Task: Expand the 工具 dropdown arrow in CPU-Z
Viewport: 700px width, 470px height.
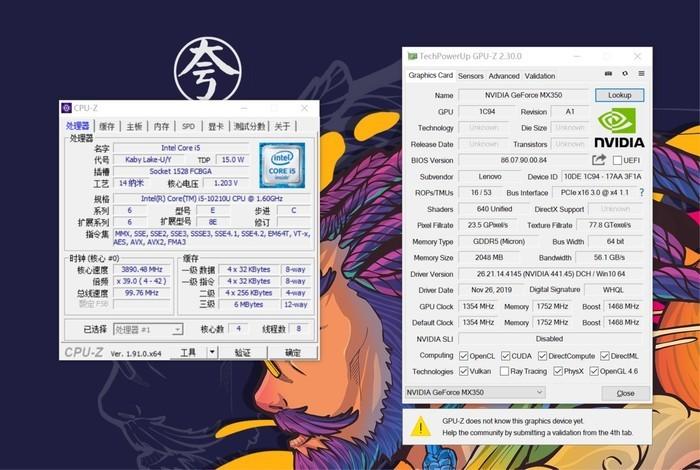Action: click(212, 352)
